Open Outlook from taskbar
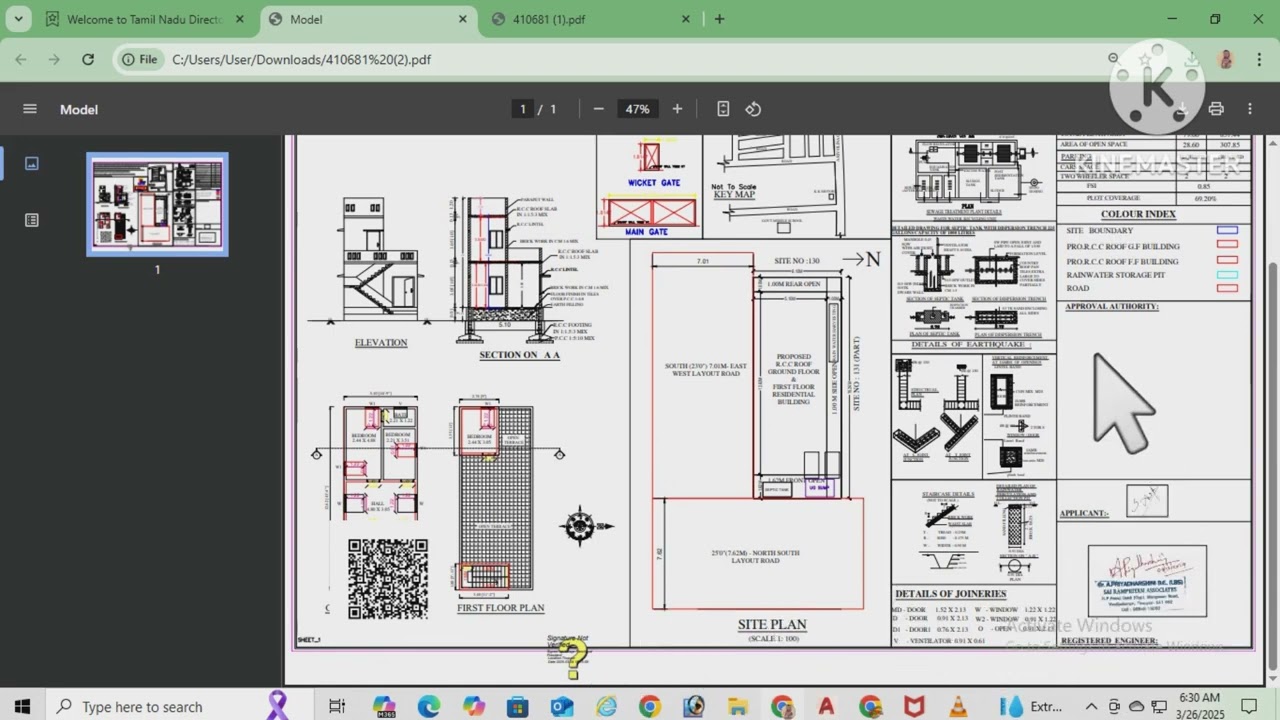This screenshot has width=1280, height=720. pyautogui.click(x=562, y=706)
